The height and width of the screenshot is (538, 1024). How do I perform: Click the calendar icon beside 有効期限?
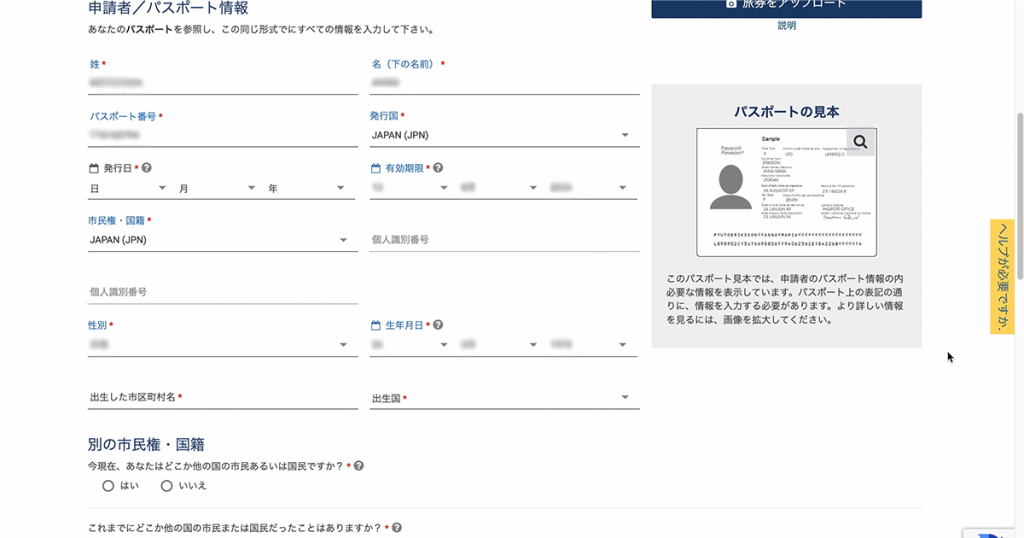click(x=376, y=168)
